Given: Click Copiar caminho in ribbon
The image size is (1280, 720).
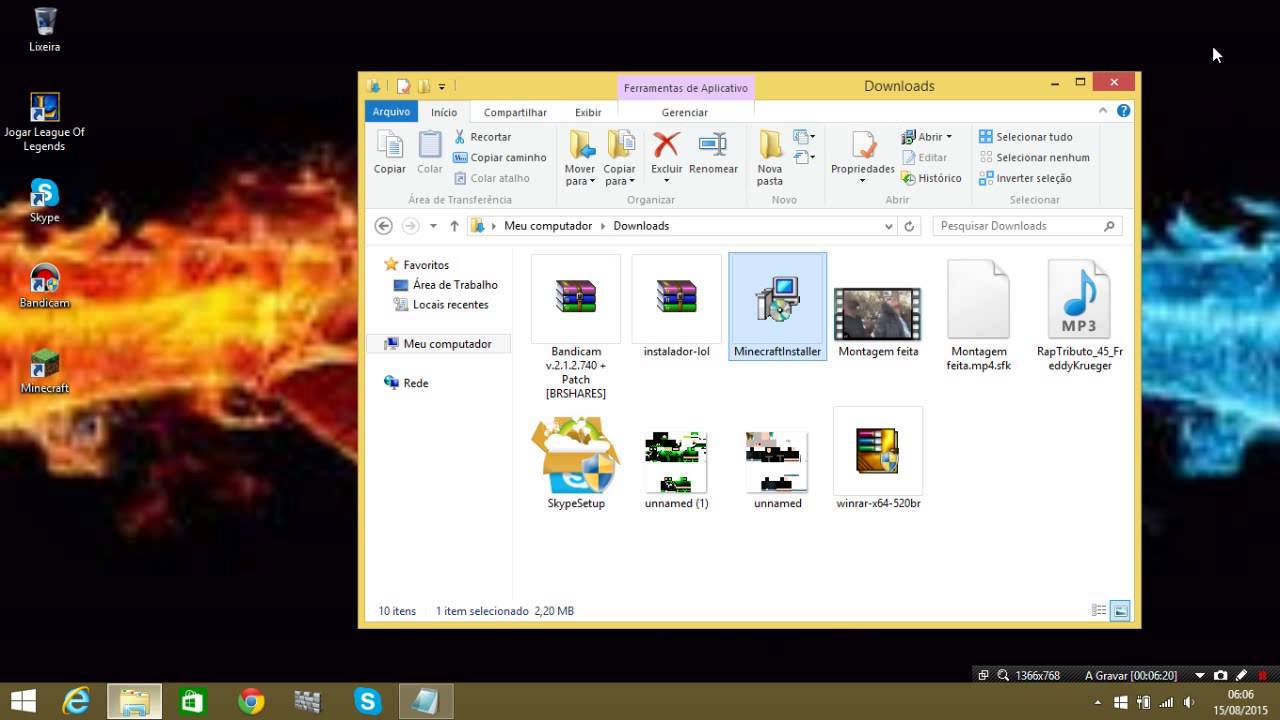Looking at the screenshot, I should pyautogui.click(x=500, y=157).
